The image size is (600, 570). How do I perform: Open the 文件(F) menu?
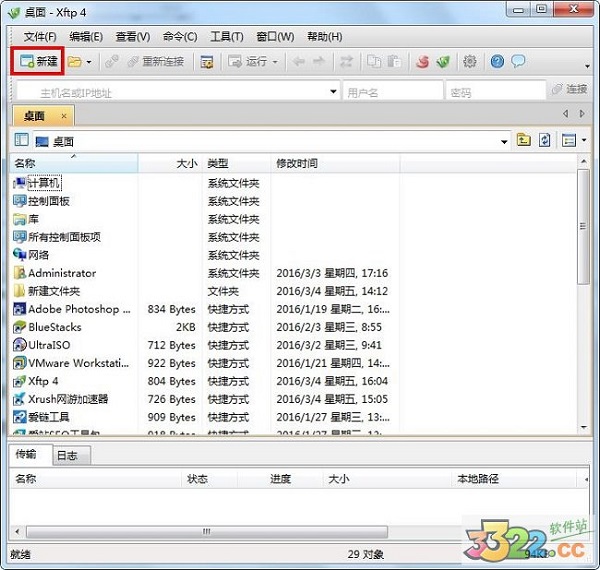pyautogui.click(x=40, y=37)
